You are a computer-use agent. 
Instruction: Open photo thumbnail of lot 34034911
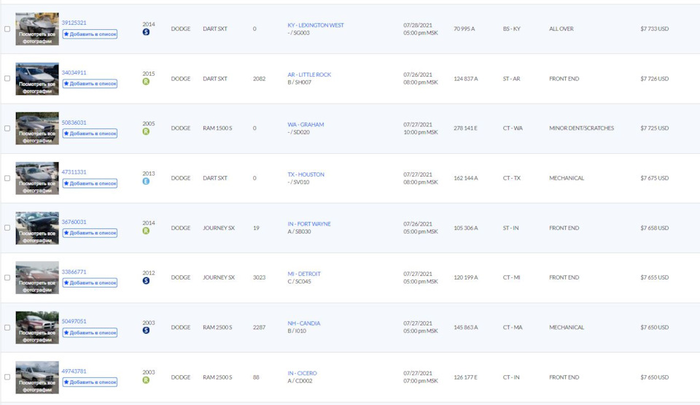pos(36,78)
